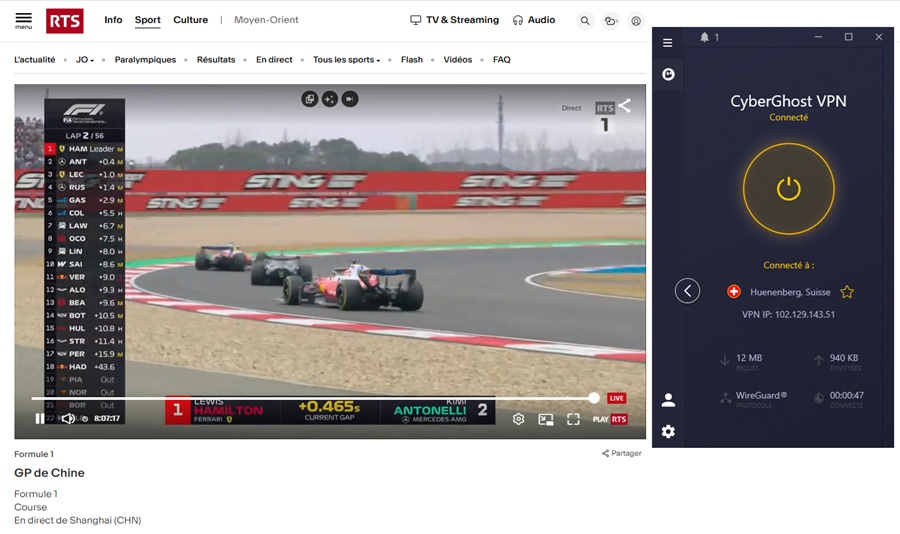Click the middle round icon atop the video
Screen dimensions: 900x534
(329, 99)
